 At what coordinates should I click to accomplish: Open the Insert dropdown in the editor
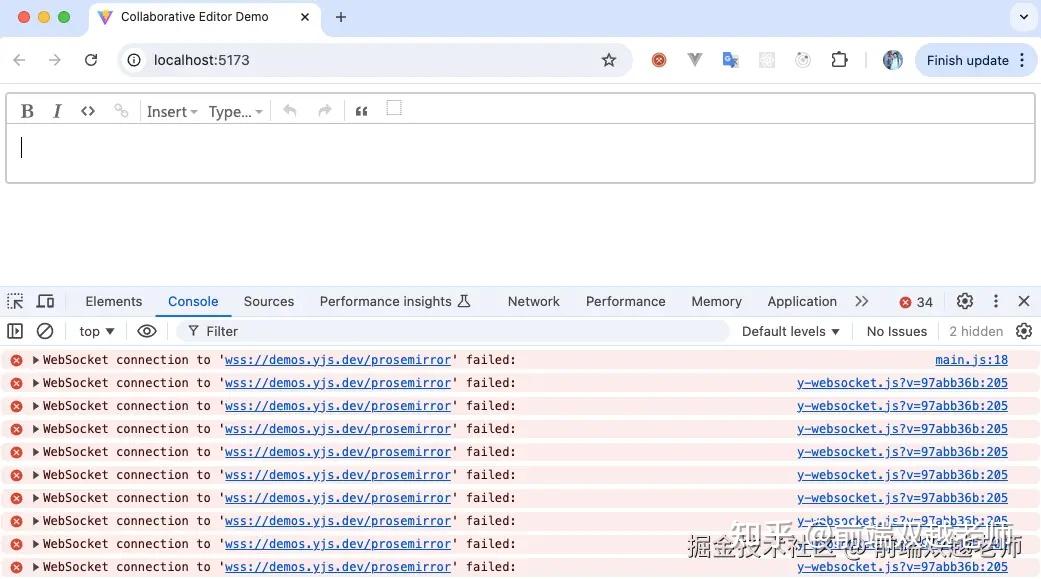click(x=170, y=111)
